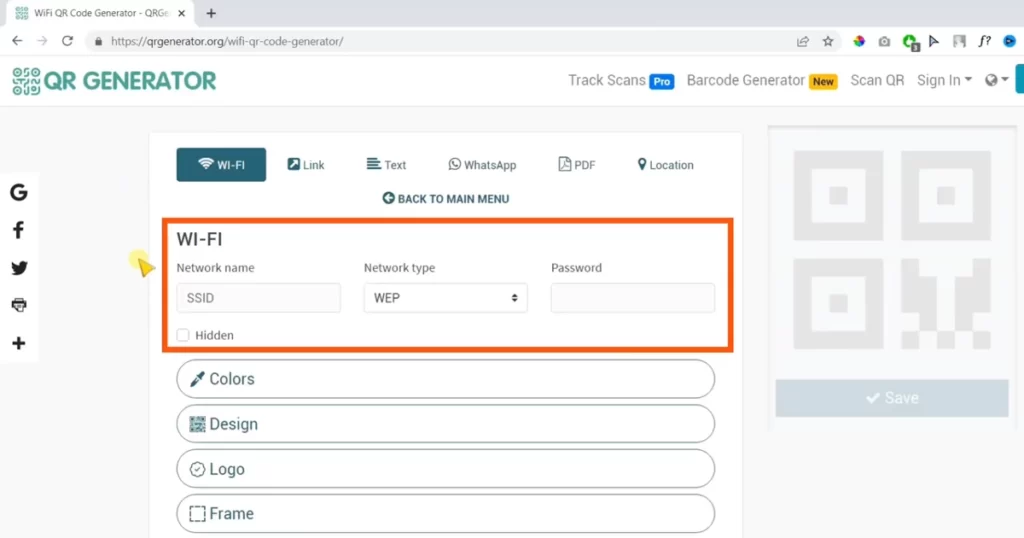The image size is (1024, 538).
Task: Open the Network type WEP dropdown
Action: click(445, 298)
